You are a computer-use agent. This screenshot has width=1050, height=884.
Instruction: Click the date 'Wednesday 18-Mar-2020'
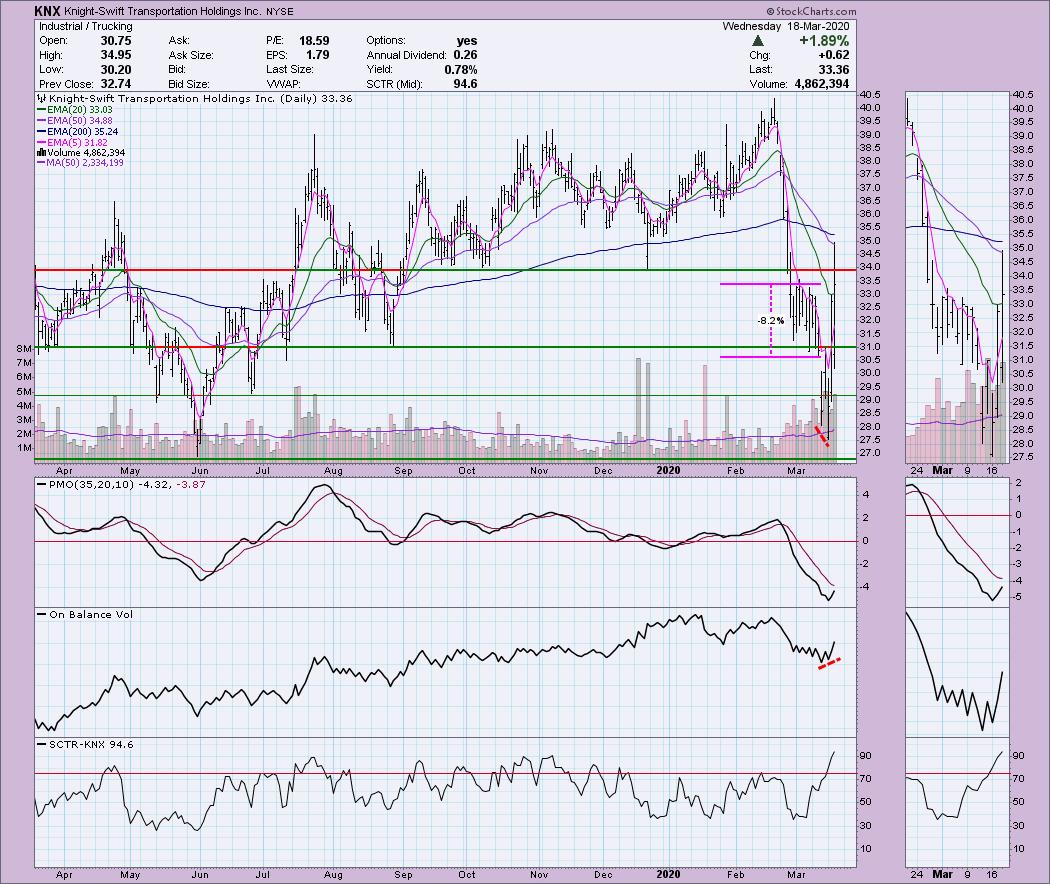[785, 26]
